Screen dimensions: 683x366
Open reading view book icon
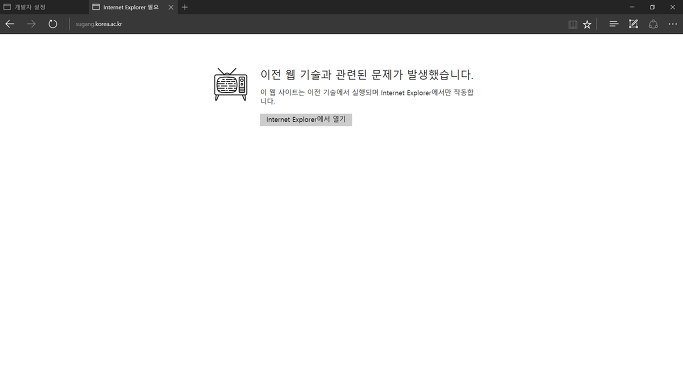(573, 24)
